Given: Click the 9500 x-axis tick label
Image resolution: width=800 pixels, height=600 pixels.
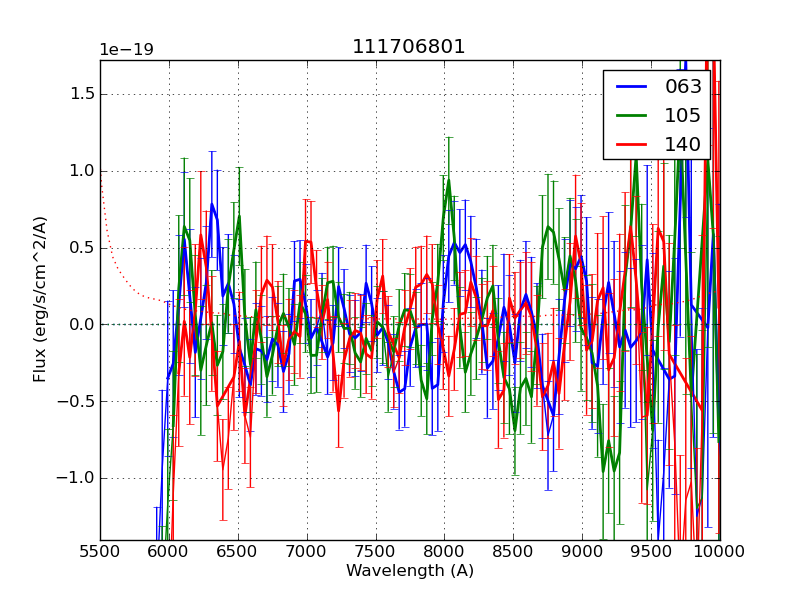Looking at the screenshot, I should click(651, 551).
